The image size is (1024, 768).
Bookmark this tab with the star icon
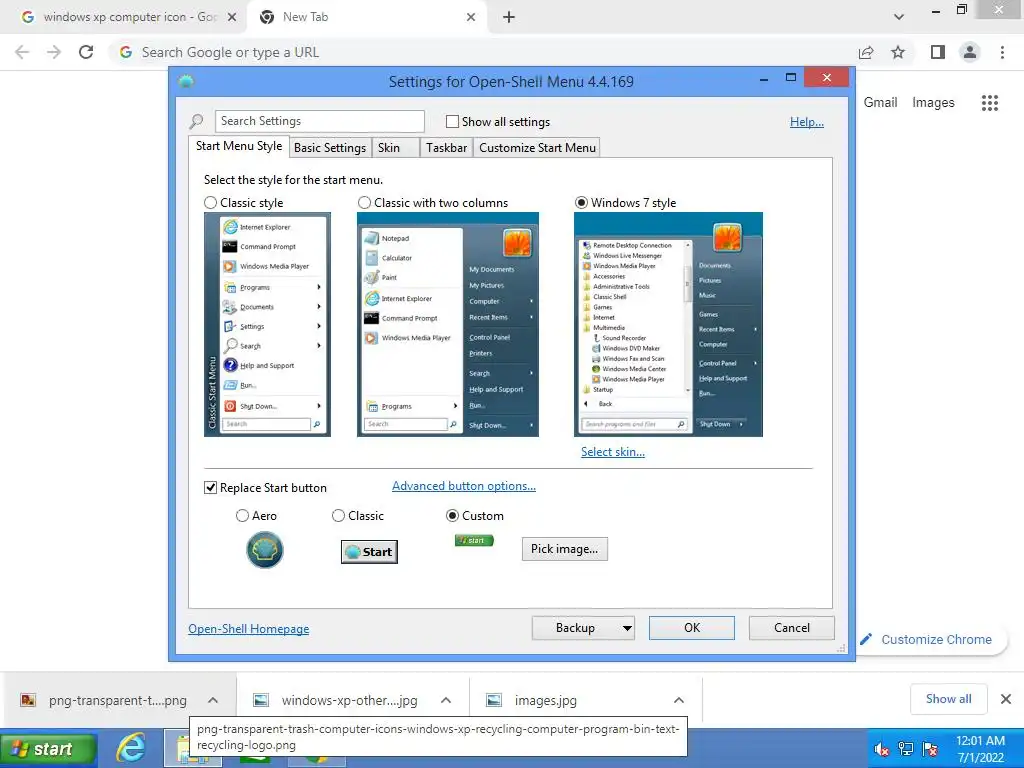(898, 52)
